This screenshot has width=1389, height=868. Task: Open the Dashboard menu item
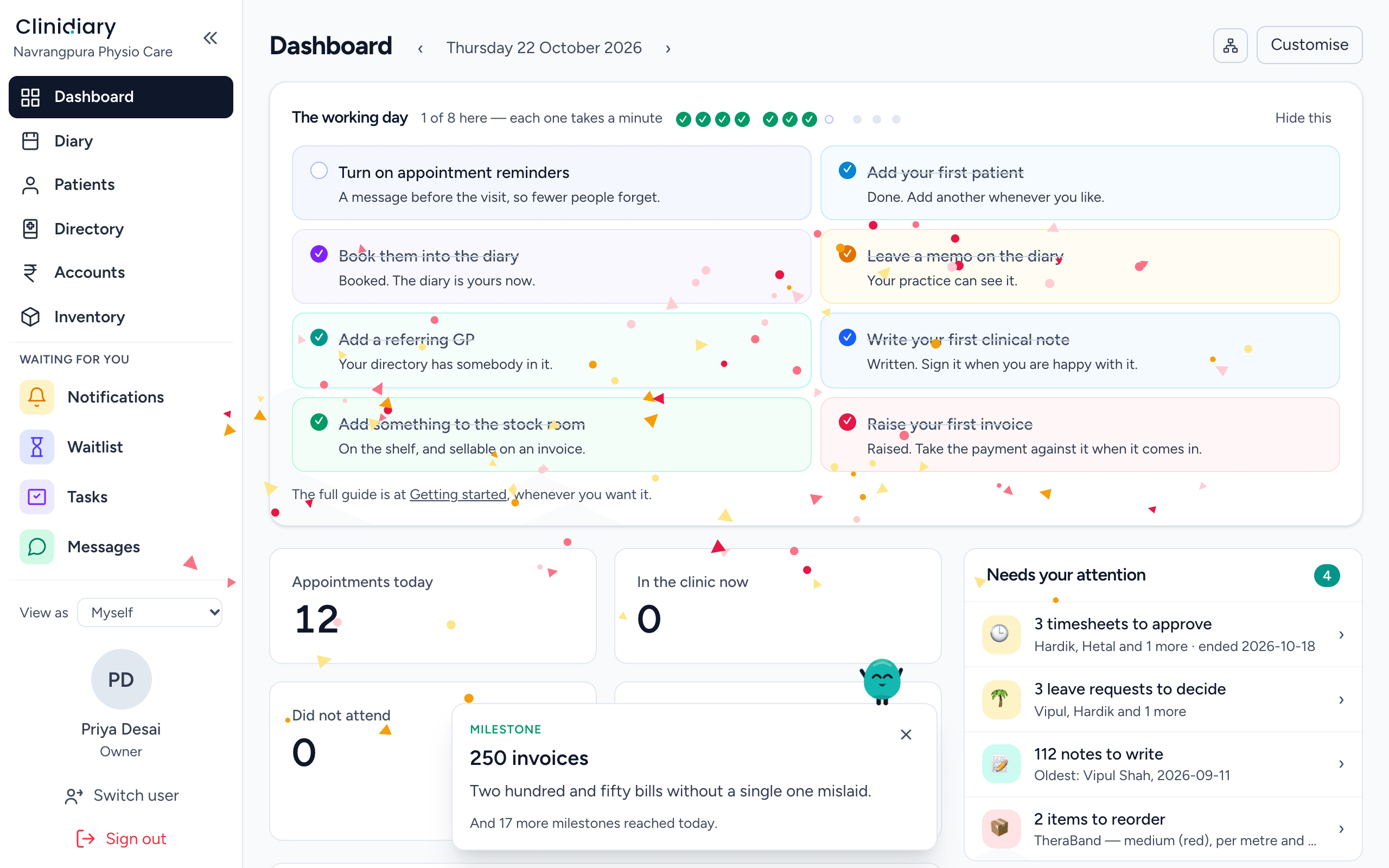121,97
